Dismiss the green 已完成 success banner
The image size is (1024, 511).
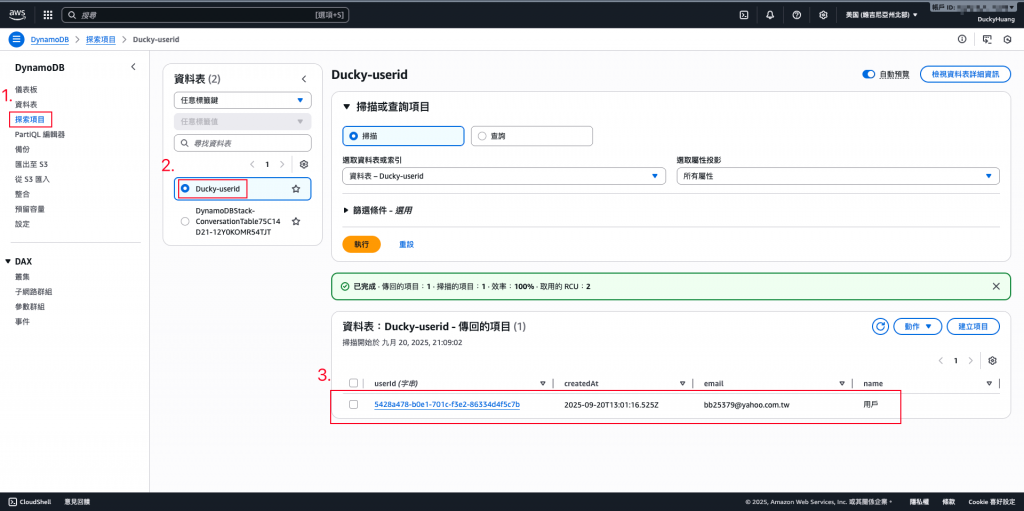996,286
